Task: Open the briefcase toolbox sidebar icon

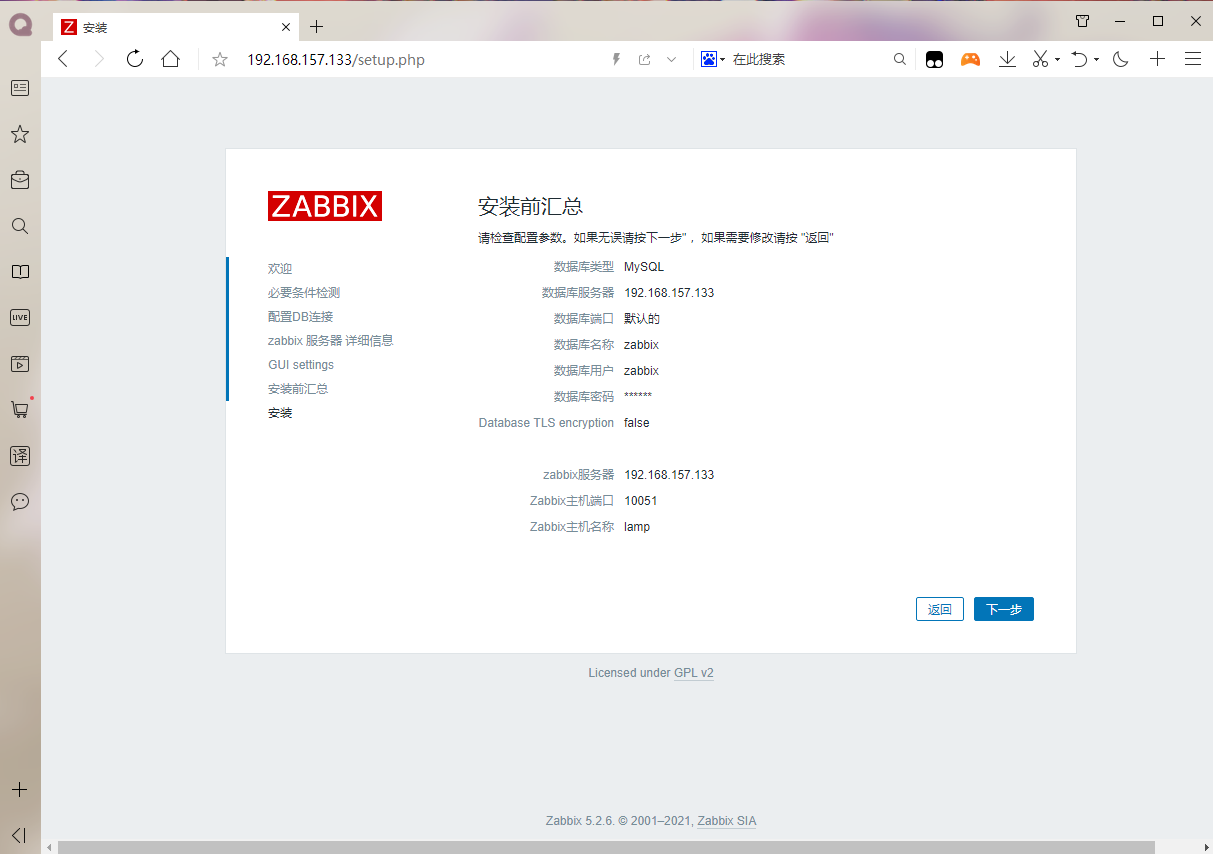Action: [x=20, y=180]
